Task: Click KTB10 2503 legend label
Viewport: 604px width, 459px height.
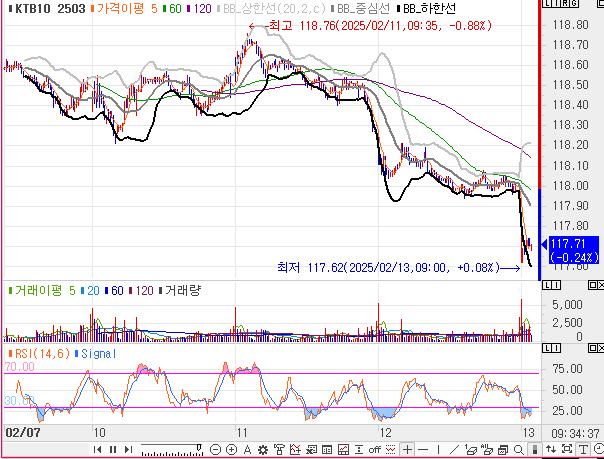Action: point(47,9)
